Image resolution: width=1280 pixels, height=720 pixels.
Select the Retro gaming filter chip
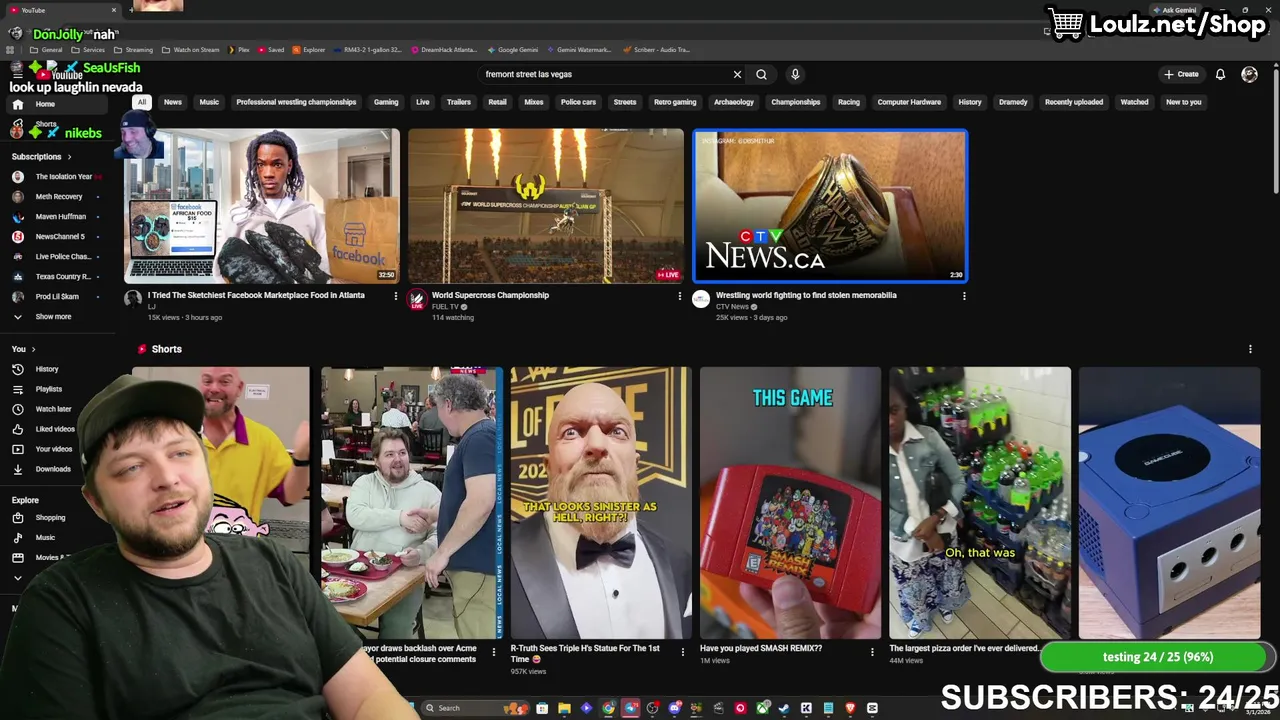[x=675, y=102]
